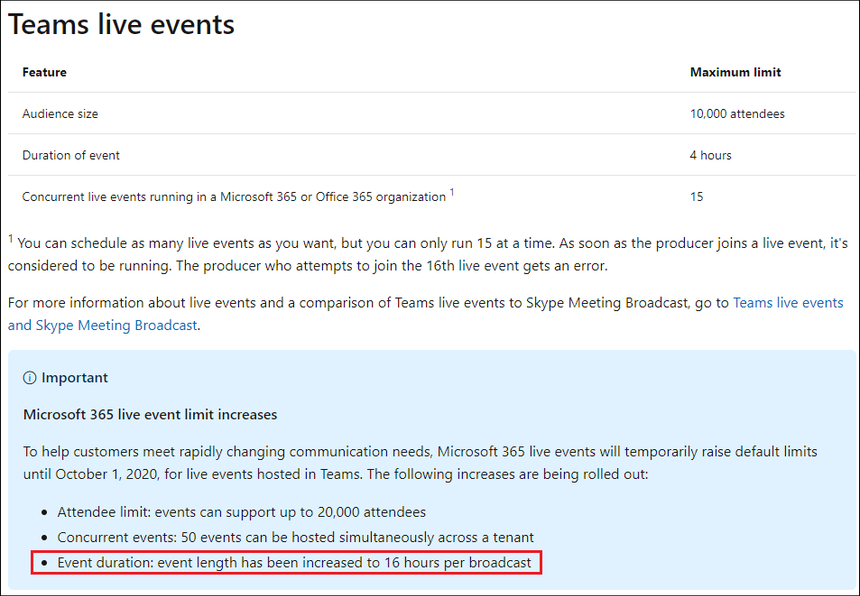Click the Duration of event row label

tap(71, 155)
